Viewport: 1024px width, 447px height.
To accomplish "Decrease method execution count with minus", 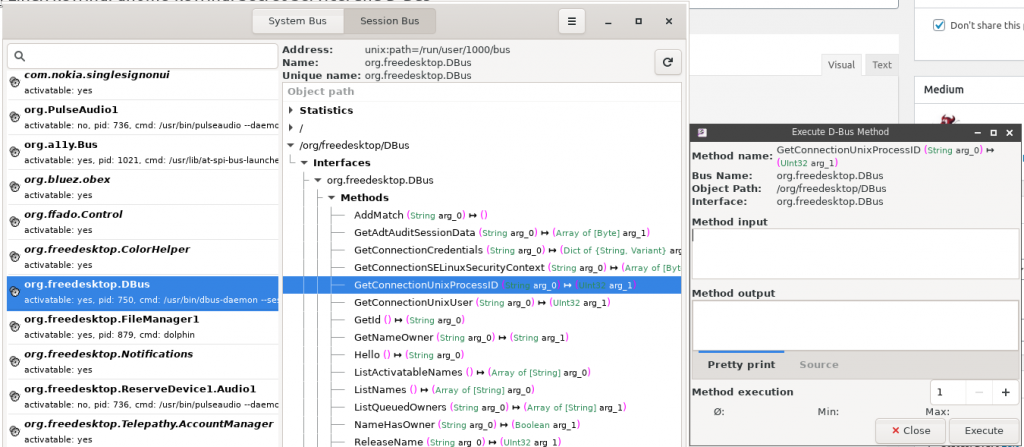I will pos(979,392).
